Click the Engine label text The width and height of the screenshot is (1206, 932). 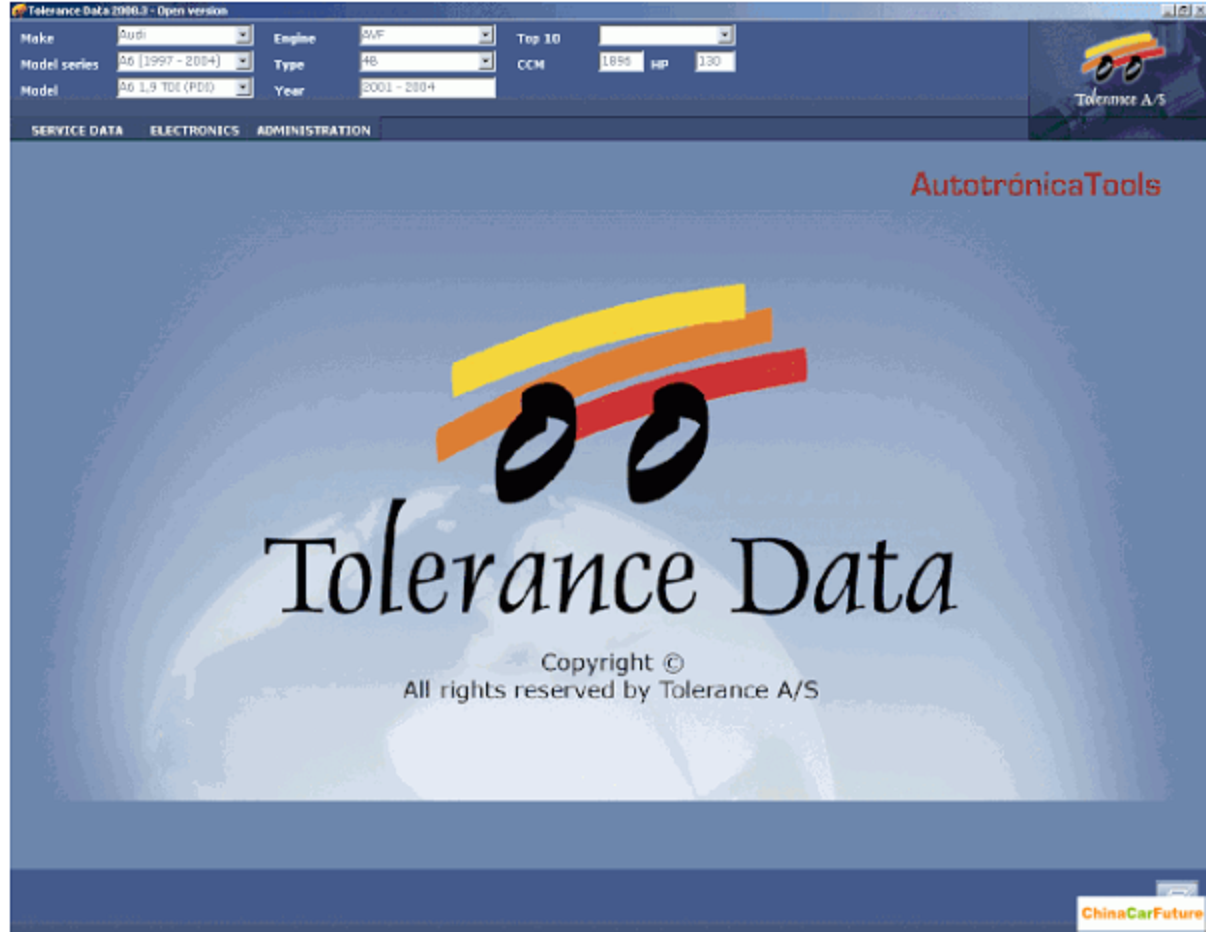pyautogui.click(x=295, y=39)
